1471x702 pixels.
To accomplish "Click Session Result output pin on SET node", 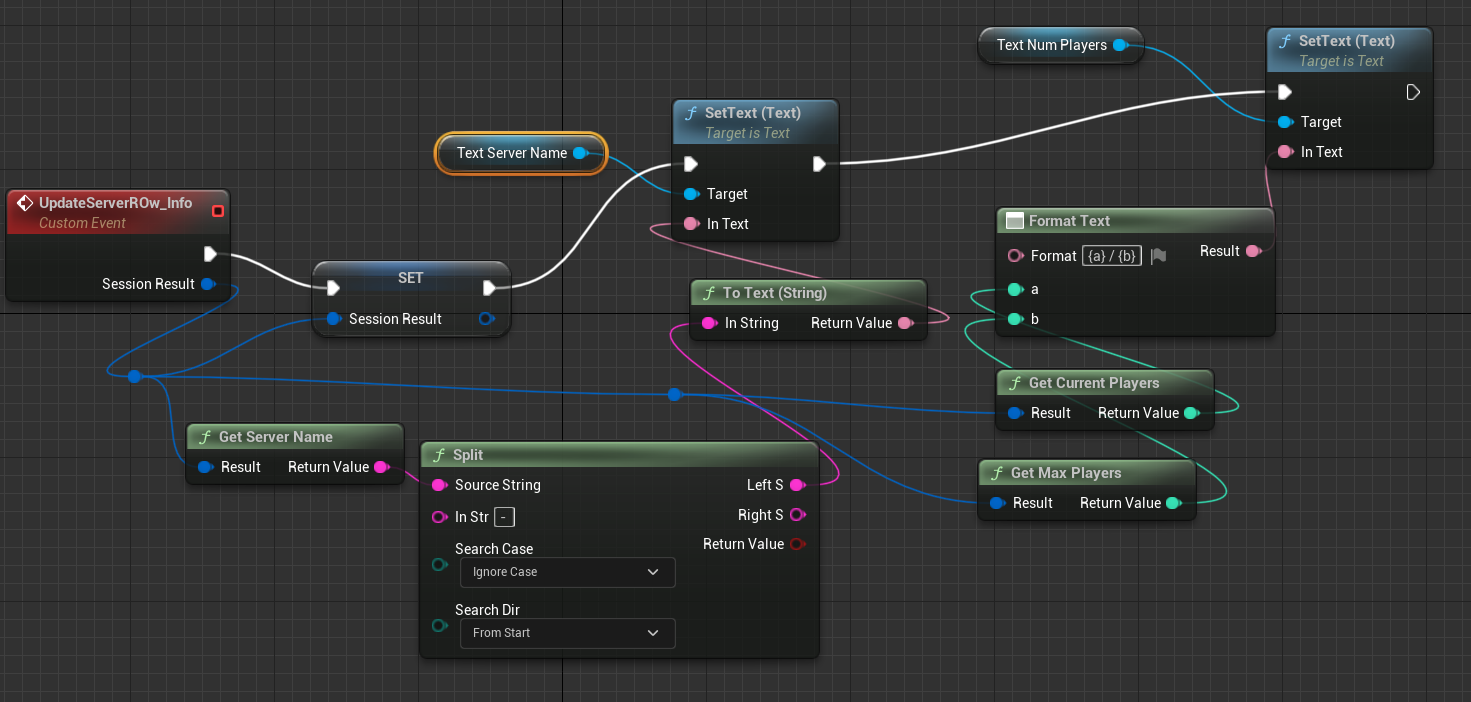I will [486, 319].
